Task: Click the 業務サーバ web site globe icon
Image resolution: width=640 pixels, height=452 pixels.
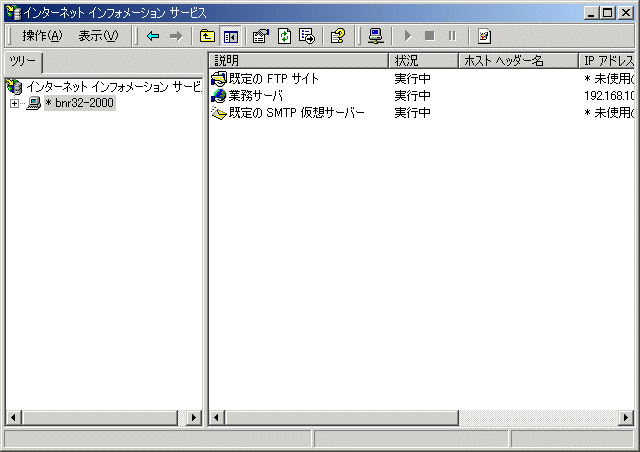Action: [219, 96]
